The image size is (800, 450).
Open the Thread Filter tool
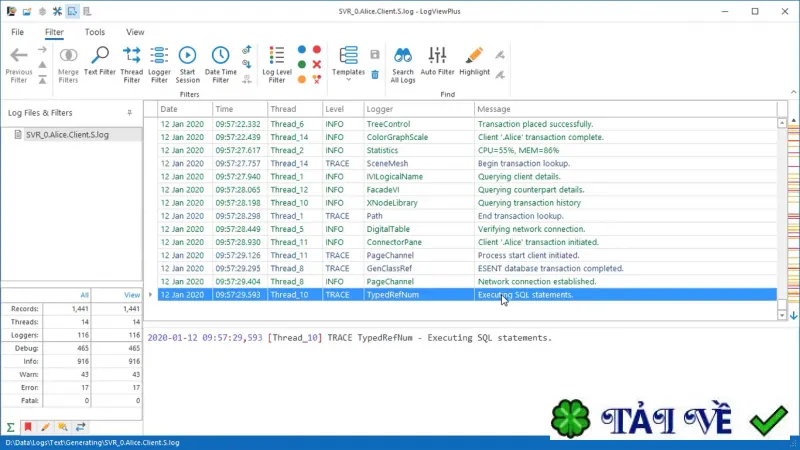coord(132,64)
